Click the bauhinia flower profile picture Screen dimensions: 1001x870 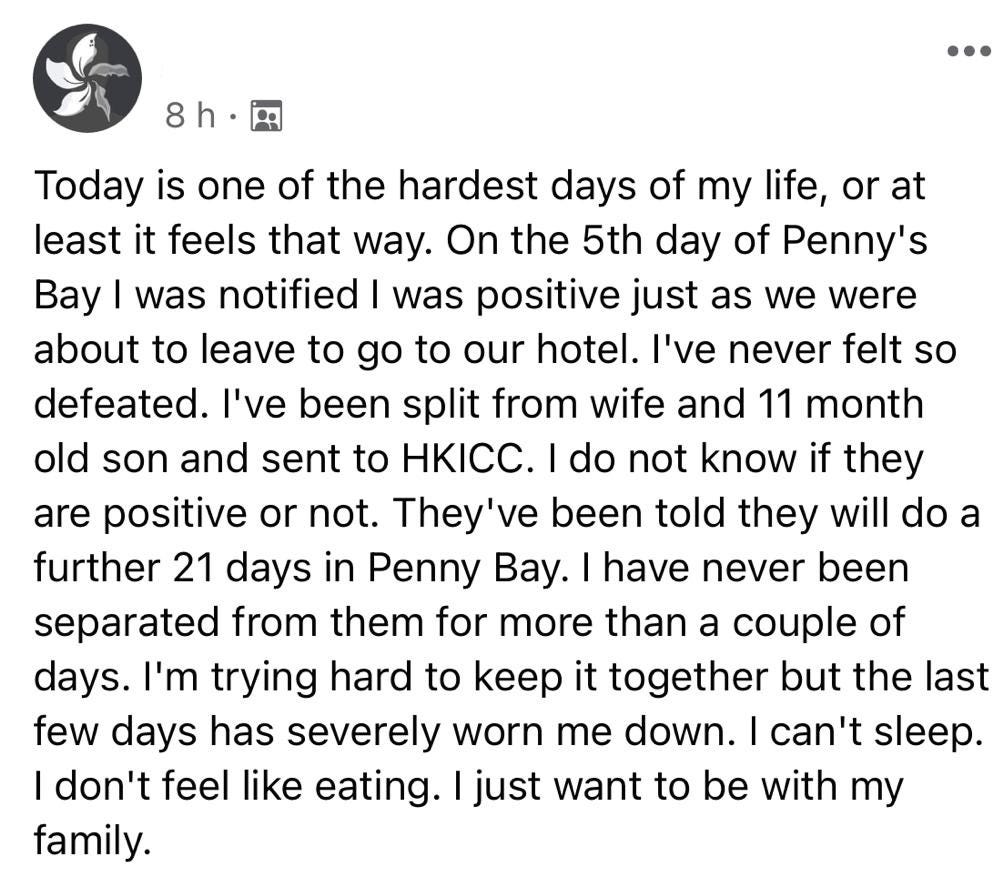(87, 79)
